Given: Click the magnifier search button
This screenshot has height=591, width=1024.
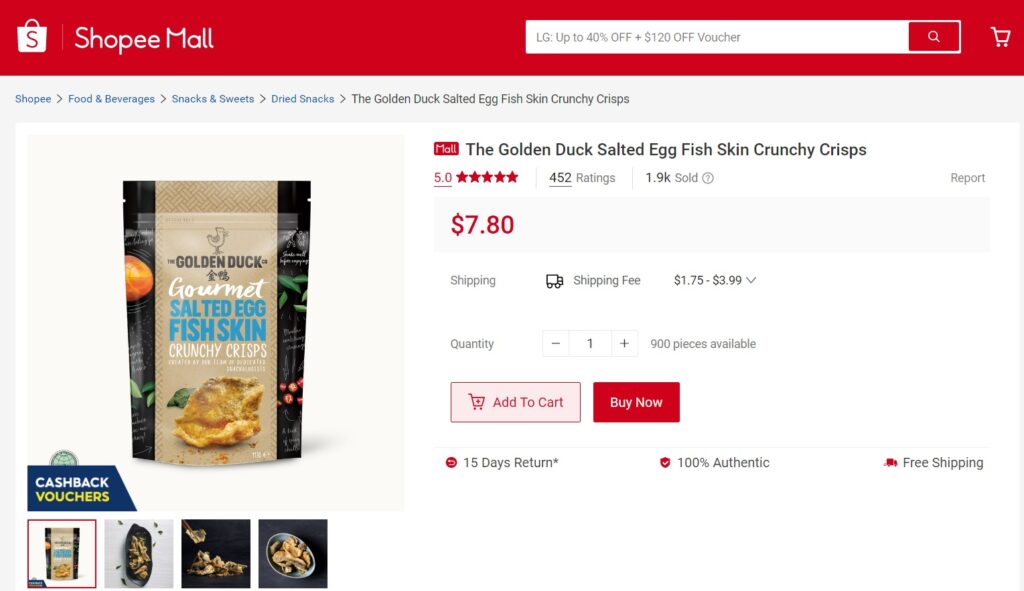Looking at the screenshot, I should (933, 37).
